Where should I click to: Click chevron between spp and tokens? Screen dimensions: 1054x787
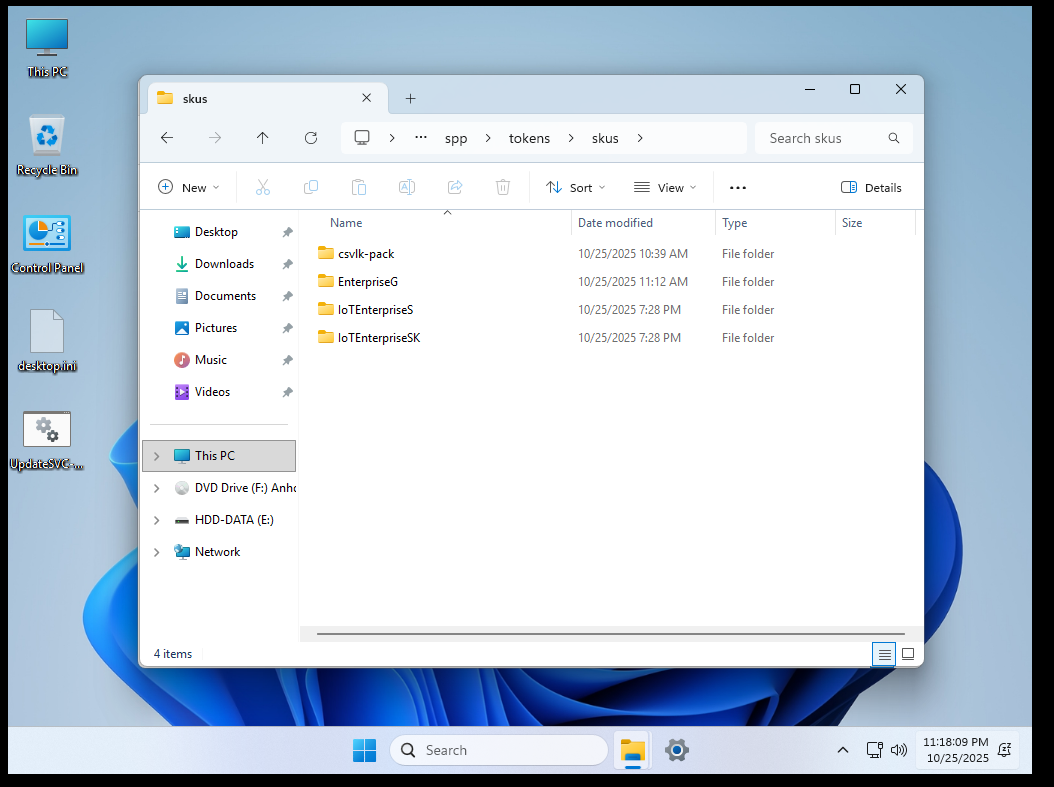coord(488,138)
